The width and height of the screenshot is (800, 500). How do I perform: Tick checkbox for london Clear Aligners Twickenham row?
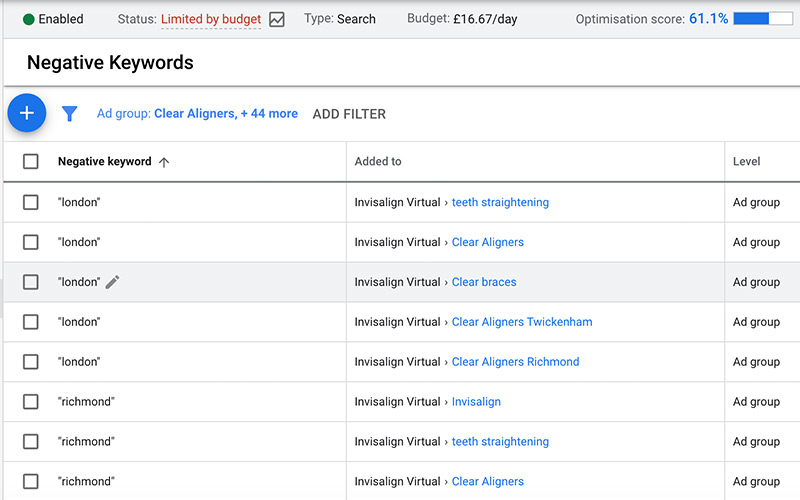point(31,322)
